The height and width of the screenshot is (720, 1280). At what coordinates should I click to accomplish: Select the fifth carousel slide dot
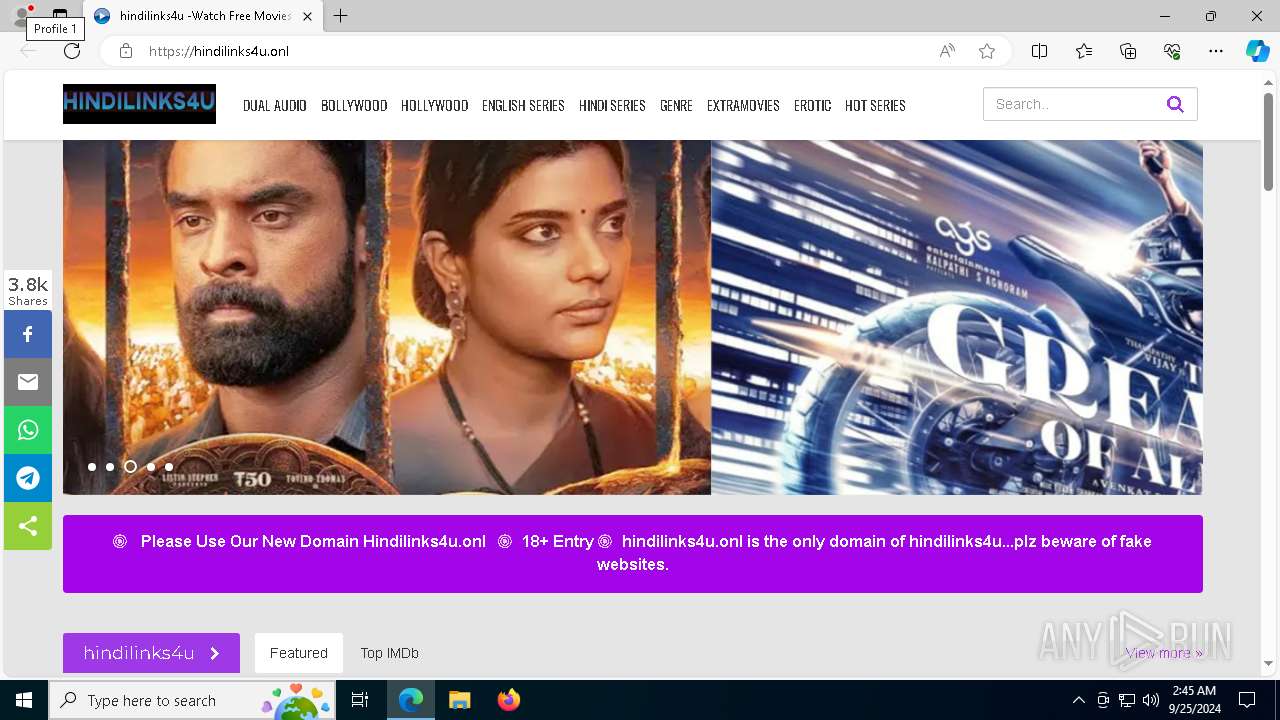click(x=169, y=467)
